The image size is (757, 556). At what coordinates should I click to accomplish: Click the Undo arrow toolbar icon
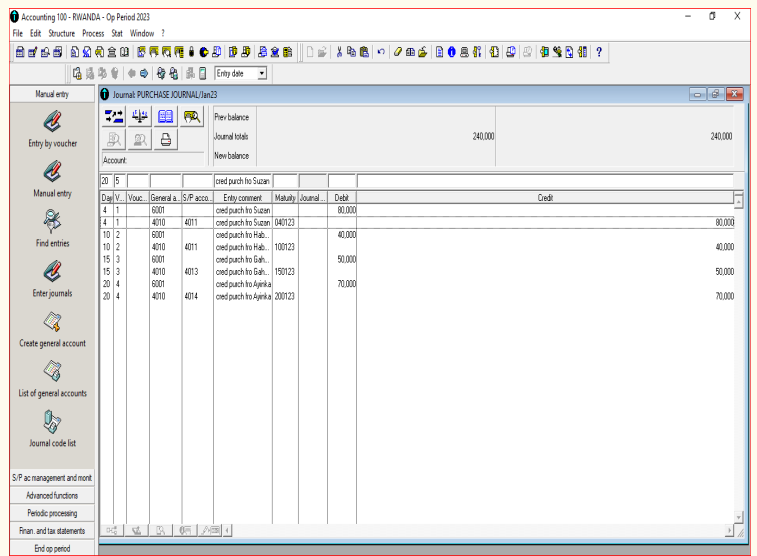coord(381,52)
